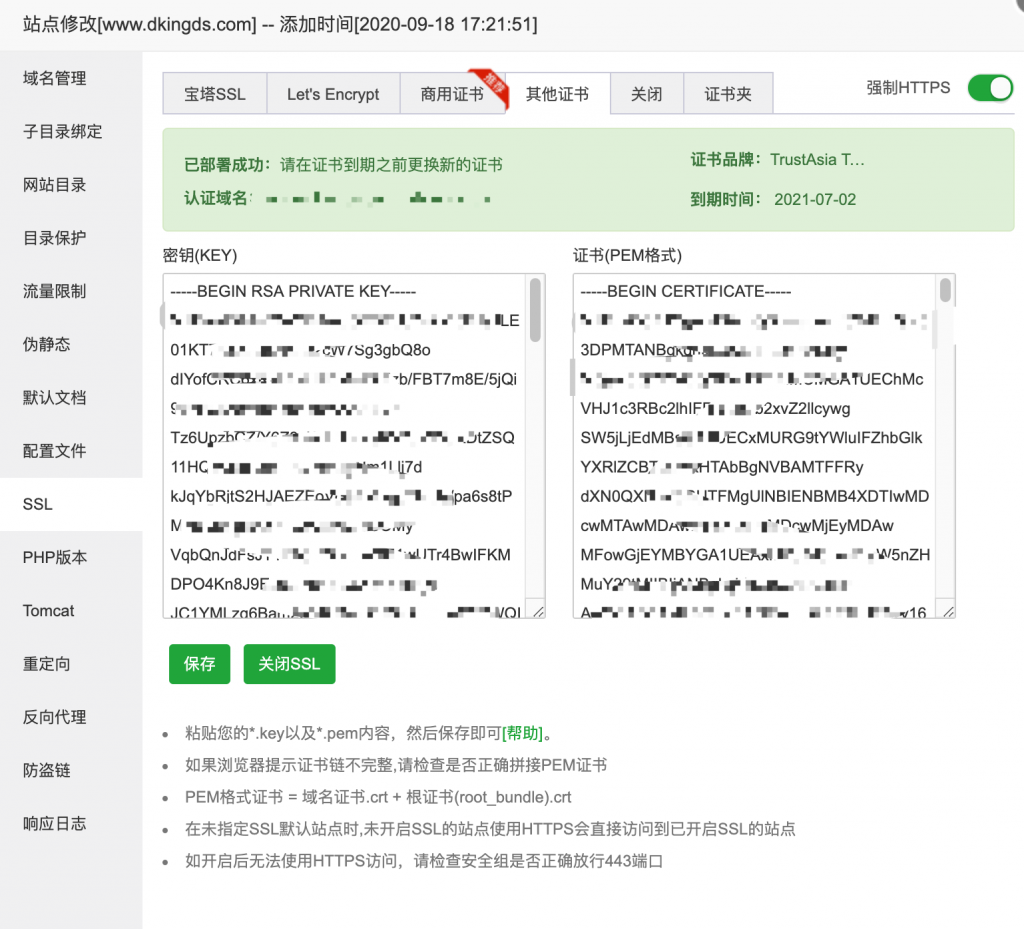1024x929 pixels.
Task: Click the 关闭 tab
Action: pyautogui.click(x=647, y=93)
